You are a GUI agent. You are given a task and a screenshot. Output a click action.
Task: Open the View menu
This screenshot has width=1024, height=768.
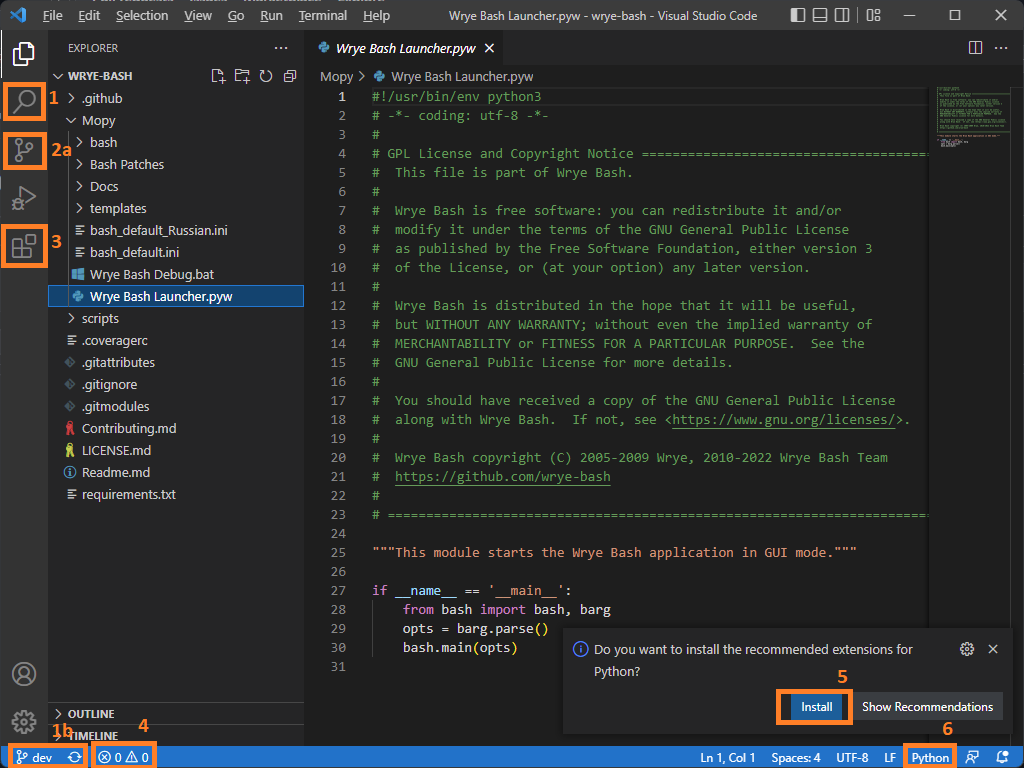click(198, 15)
